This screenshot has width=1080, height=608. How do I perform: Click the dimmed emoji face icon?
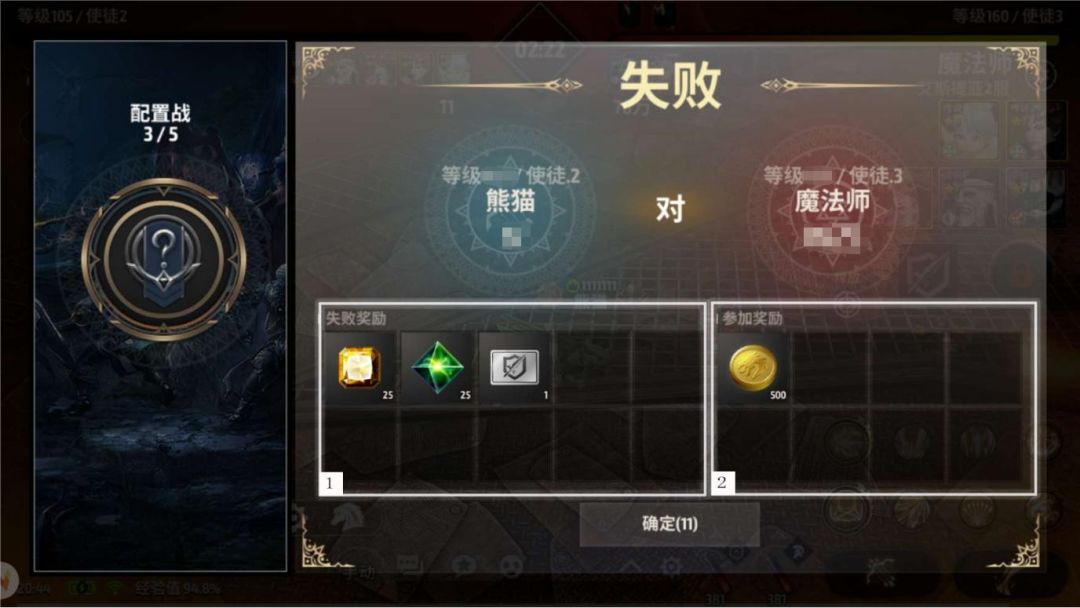[511, 566]
